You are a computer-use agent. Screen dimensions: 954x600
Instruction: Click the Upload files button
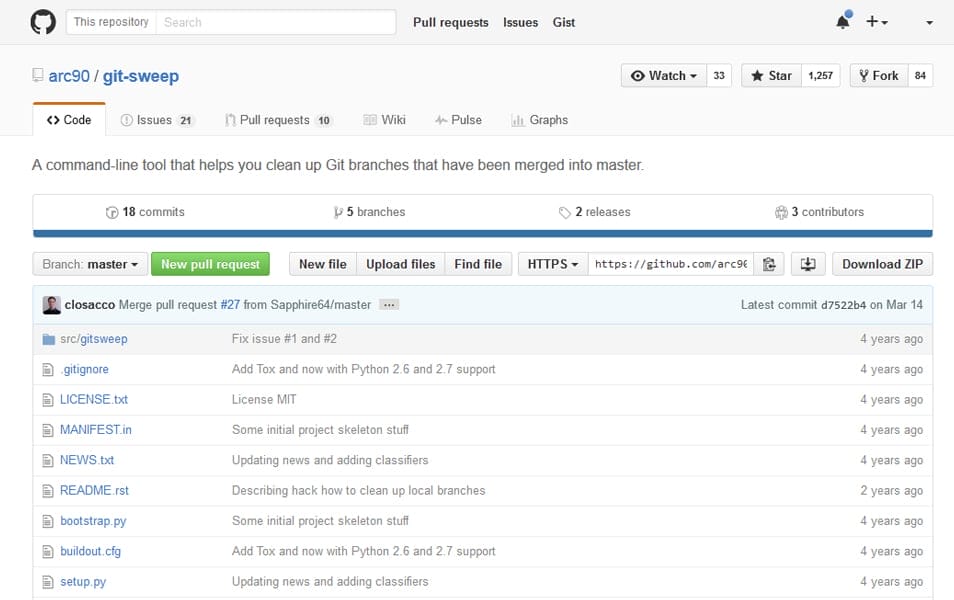[401, 264]
